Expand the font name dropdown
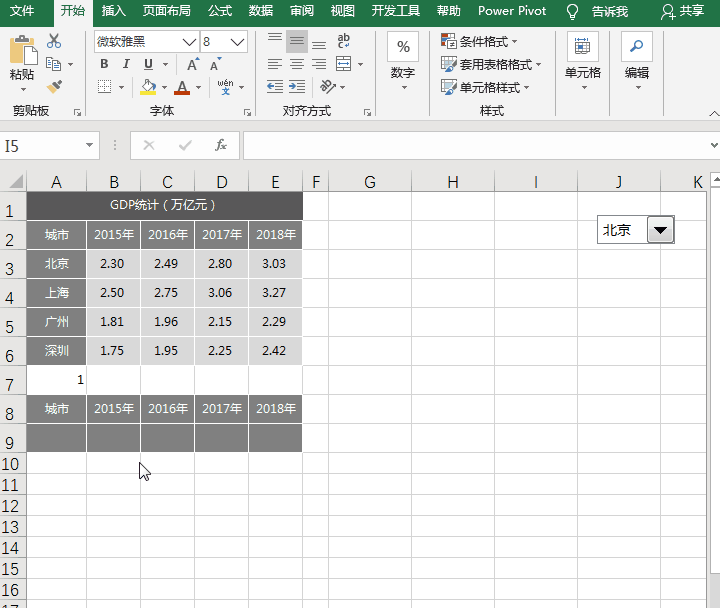Screen dimensions: 720x608 189,42
